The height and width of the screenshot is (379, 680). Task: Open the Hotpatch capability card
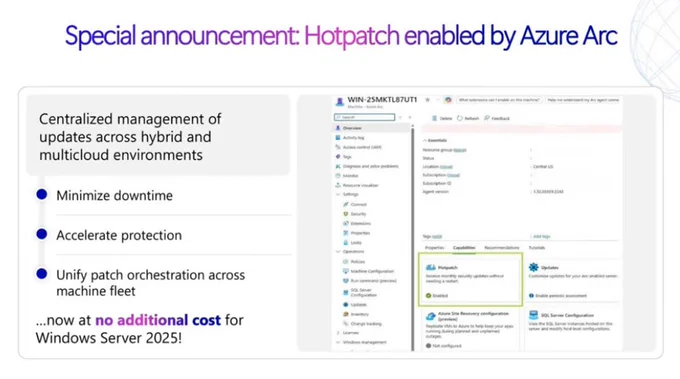(x=471, y=279)
